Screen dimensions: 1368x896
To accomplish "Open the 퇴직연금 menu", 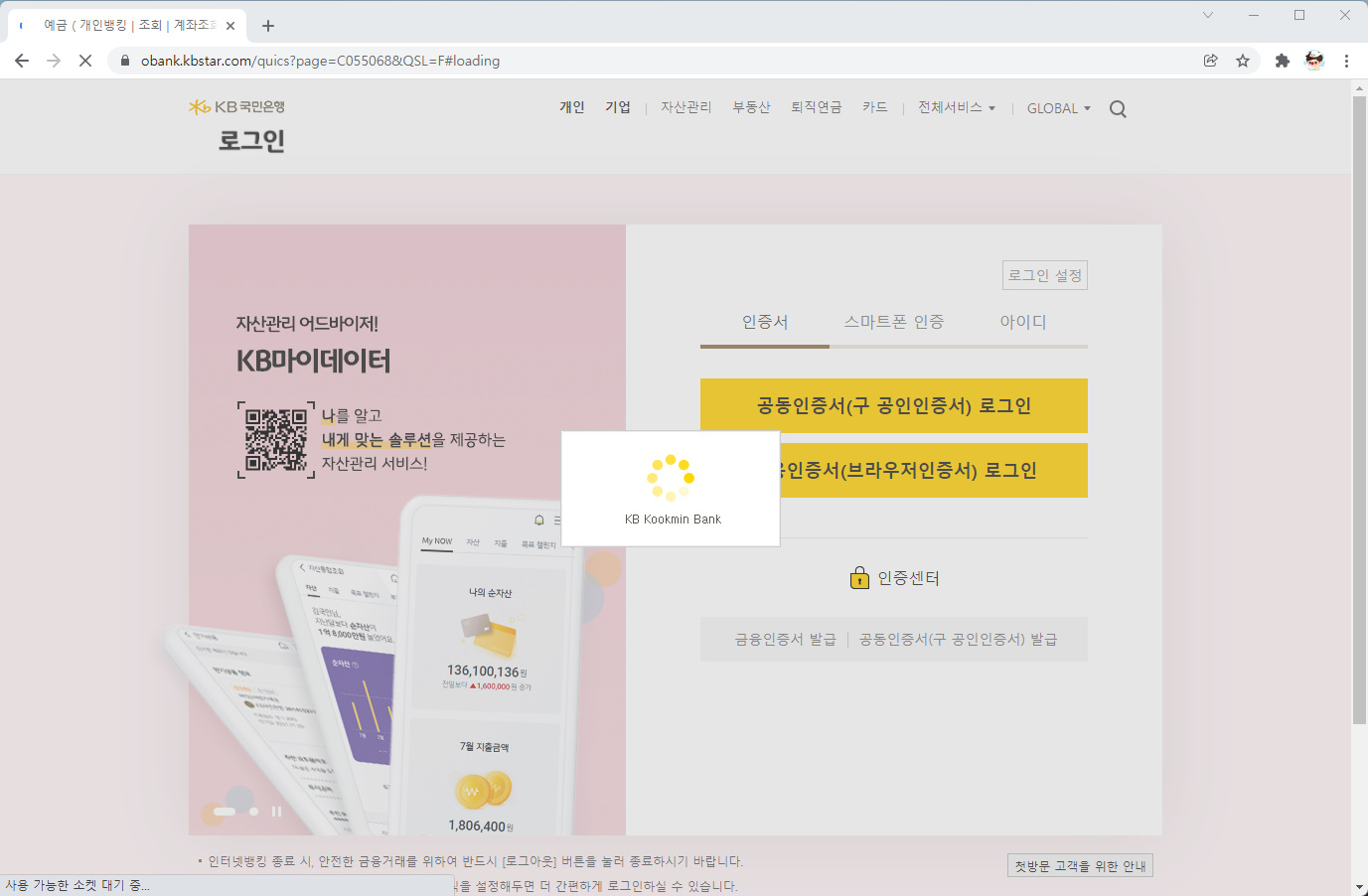I will [817, 107].
